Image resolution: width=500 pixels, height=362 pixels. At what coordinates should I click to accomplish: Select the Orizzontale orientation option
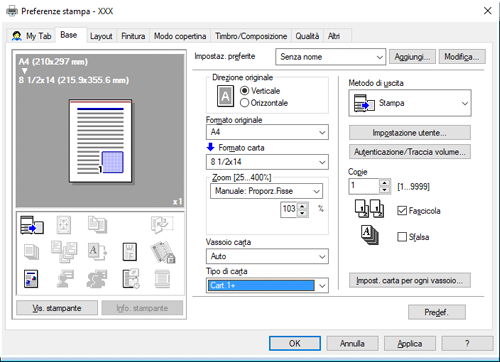[x=244, y=103]
